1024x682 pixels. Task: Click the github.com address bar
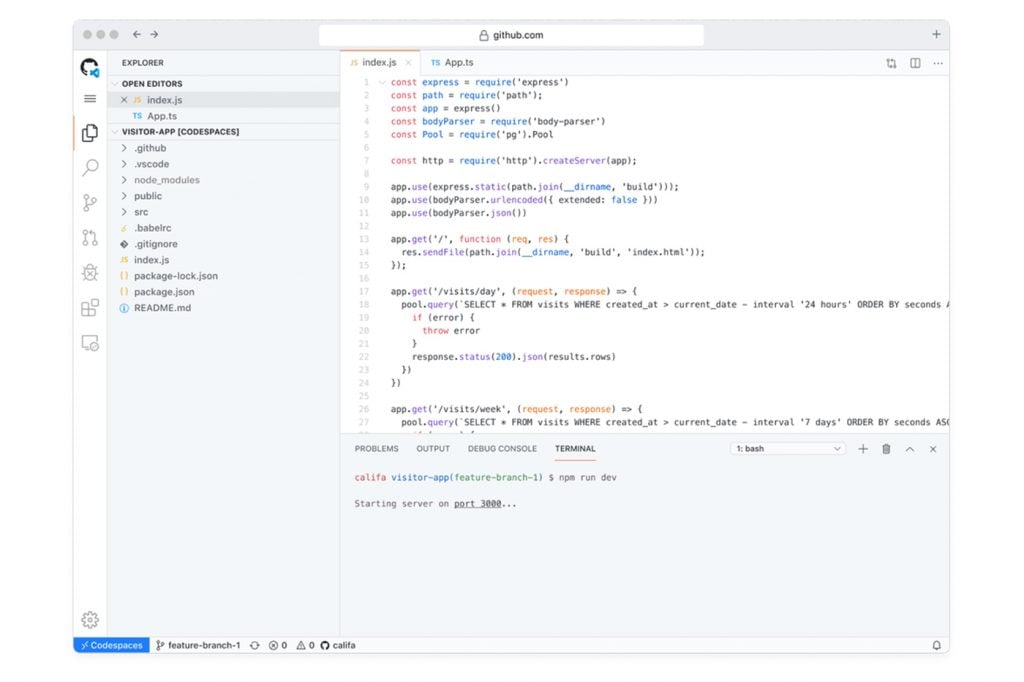pyautogui.click(x=511, y=35)
